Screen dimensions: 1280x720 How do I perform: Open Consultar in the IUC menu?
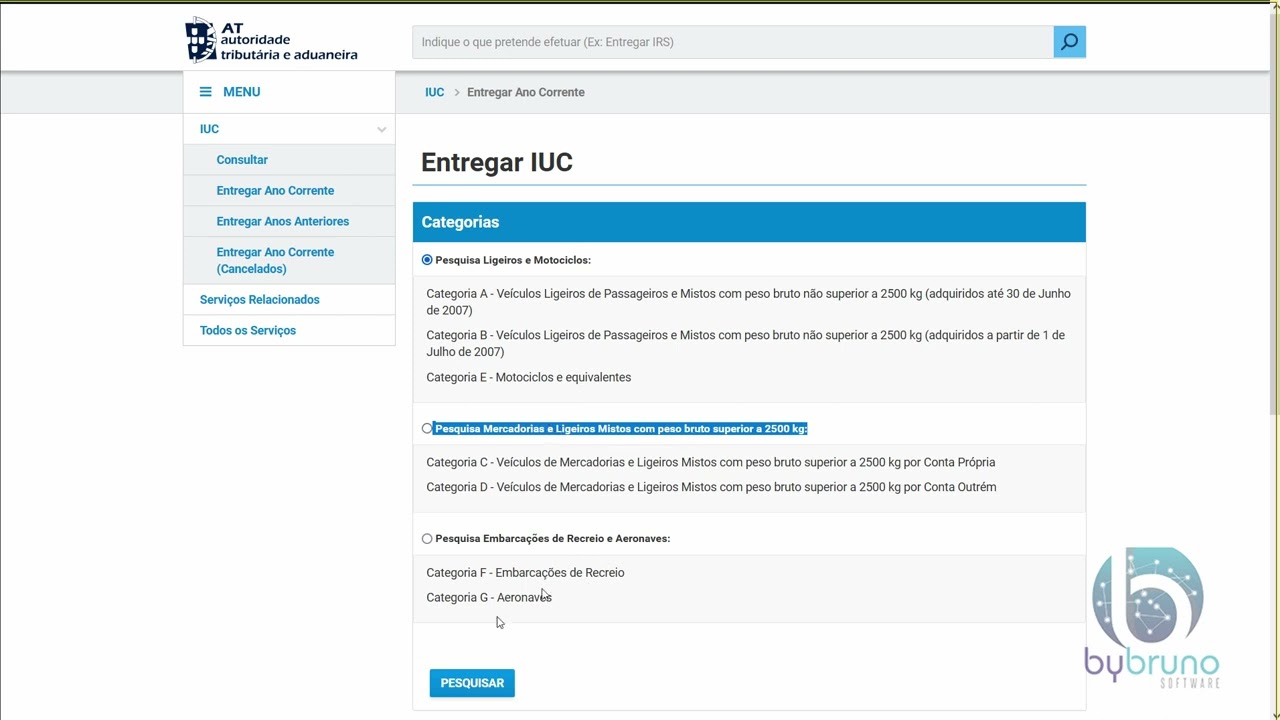[x=242, y=160]
